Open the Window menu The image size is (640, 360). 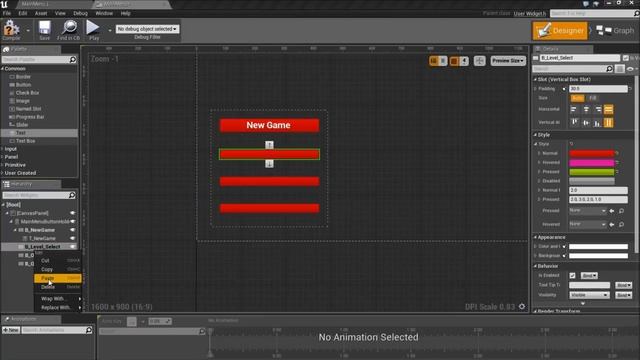104,13
